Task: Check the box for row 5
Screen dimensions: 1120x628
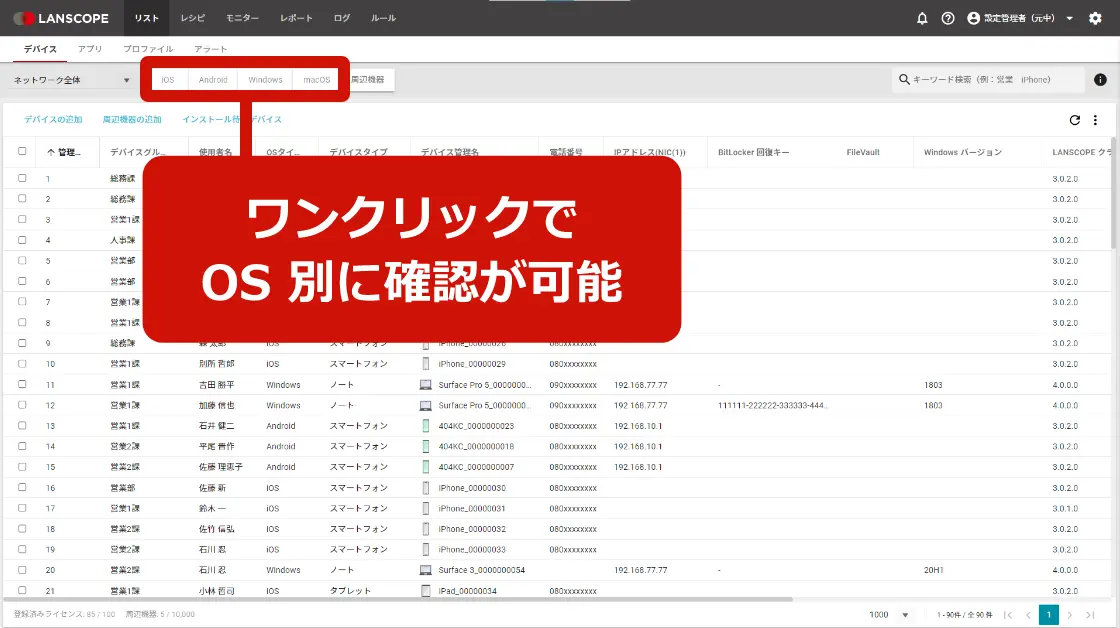Action: pos(22,261)
